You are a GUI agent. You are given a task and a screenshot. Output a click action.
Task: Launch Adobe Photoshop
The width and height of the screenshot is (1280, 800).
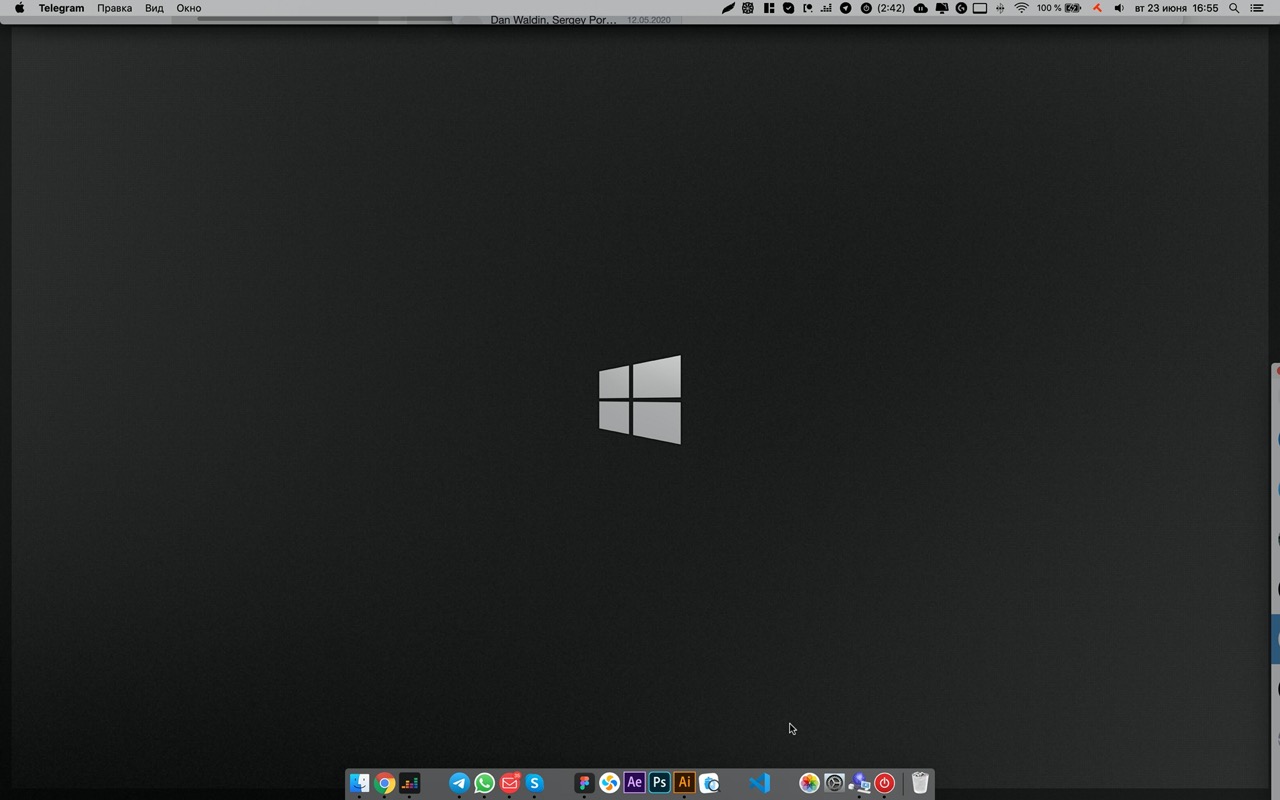click(659, 783)
